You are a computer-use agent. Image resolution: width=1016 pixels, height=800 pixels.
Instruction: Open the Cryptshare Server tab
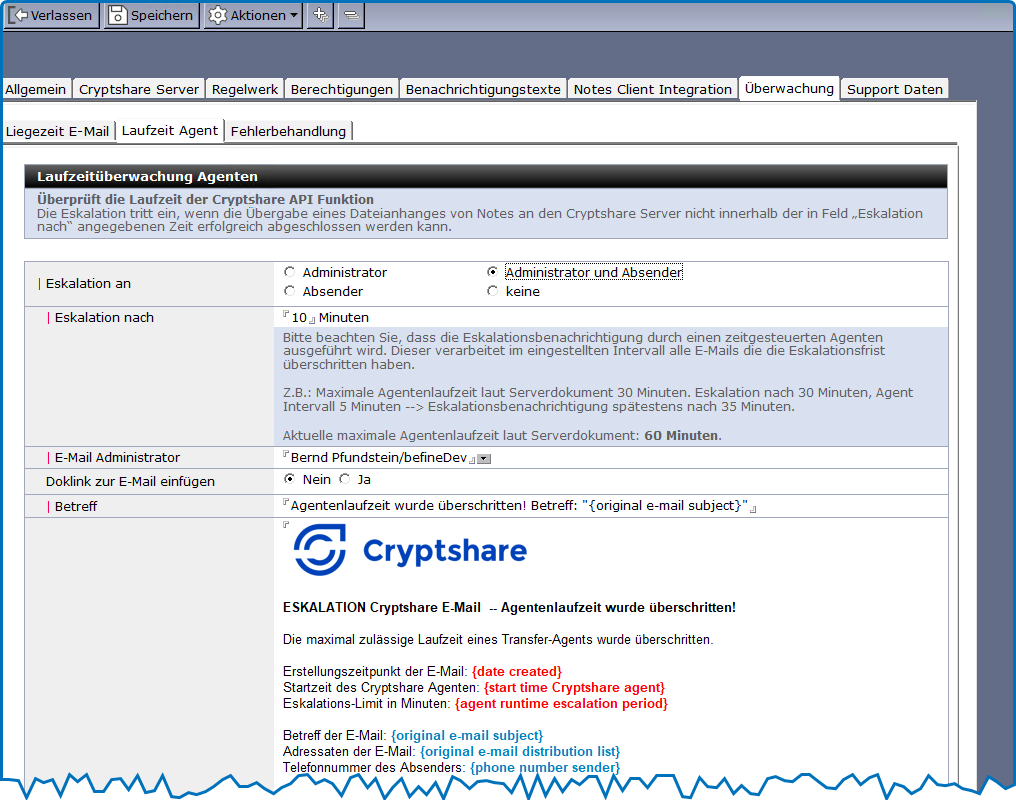139,89
